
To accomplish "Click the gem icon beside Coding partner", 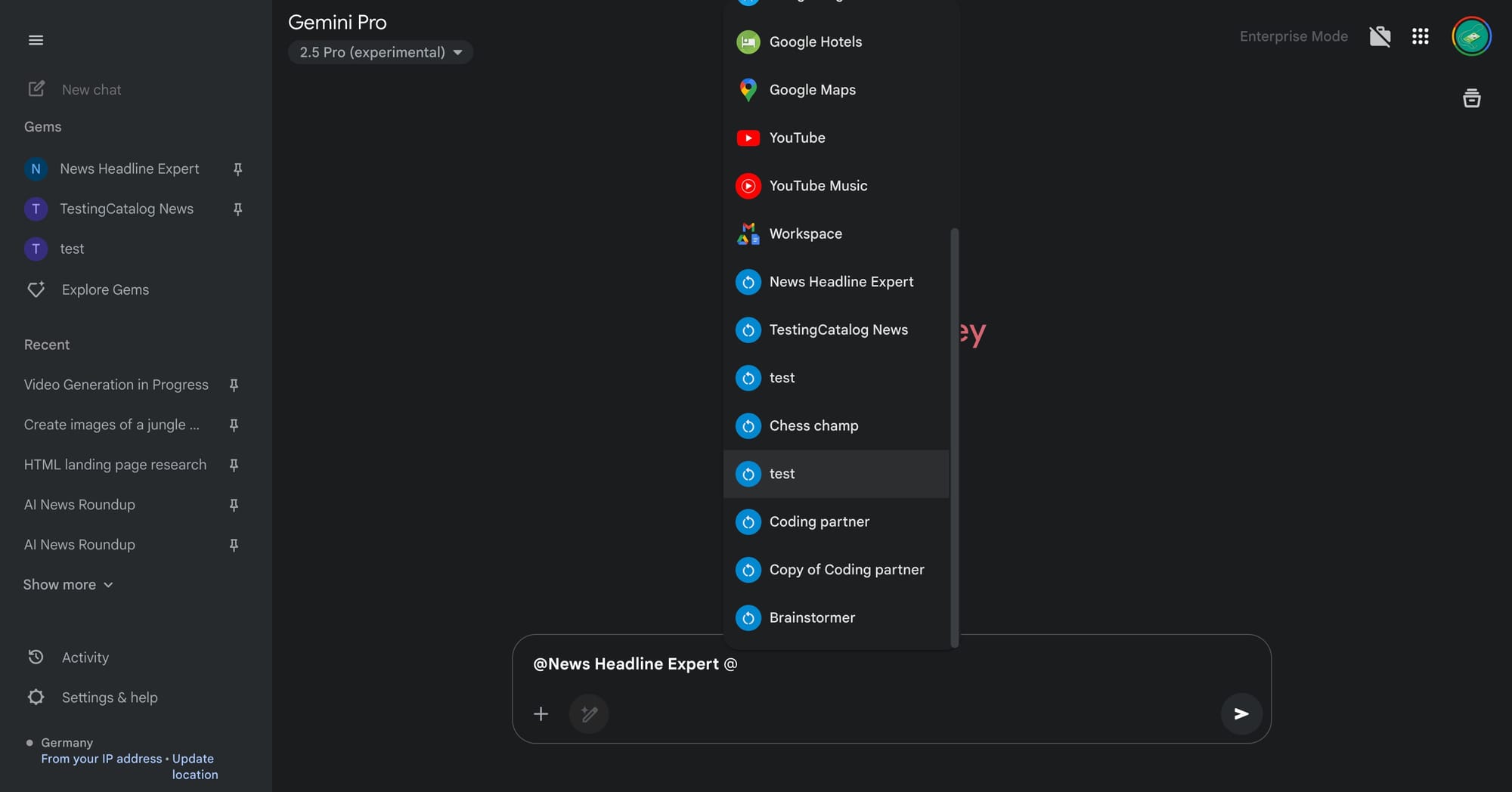I will tap(748, 522).
